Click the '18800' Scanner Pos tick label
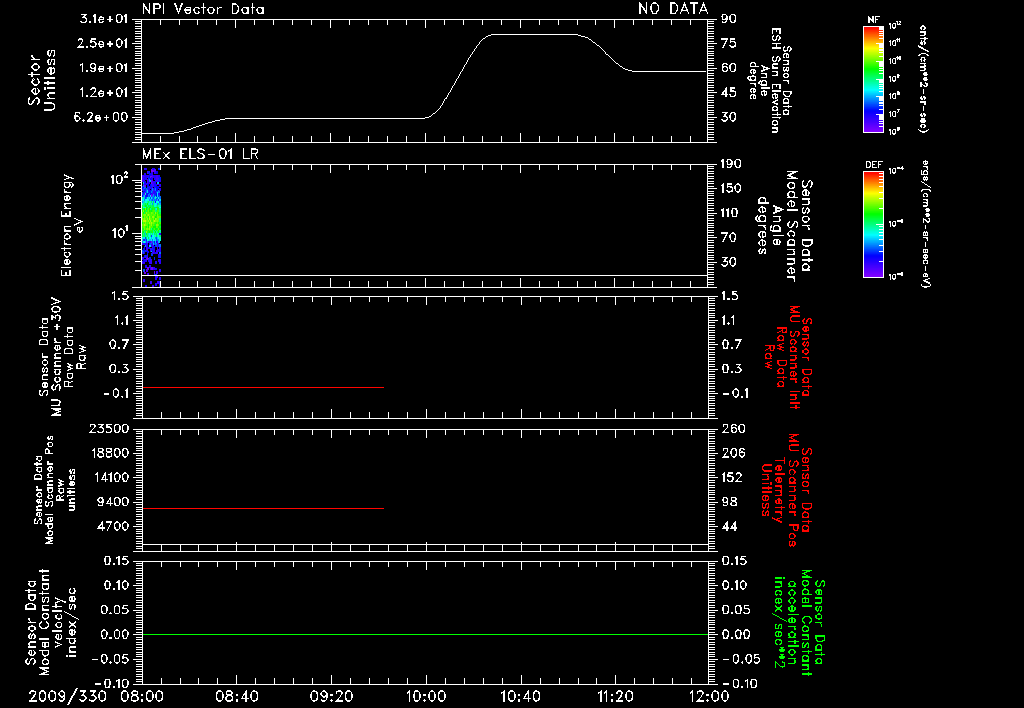The width and height of the screenshot is (1024, 708). pos(109,453)
